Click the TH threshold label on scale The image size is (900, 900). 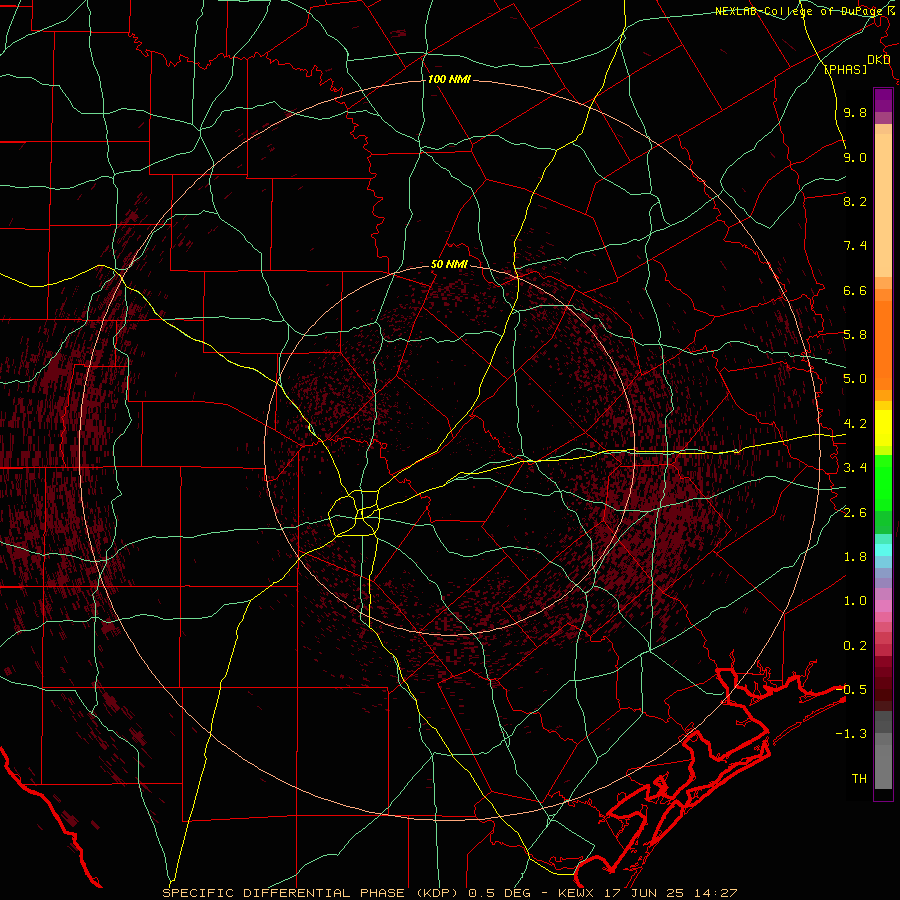tap(859, 778)
